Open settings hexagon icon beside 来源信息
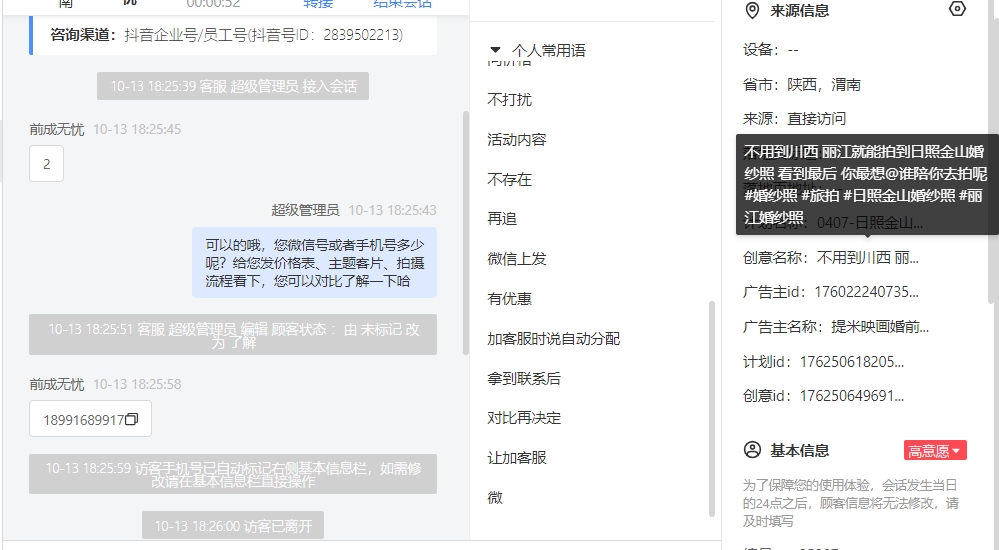The width and height of the screenshot is (999, 550). 957,9
